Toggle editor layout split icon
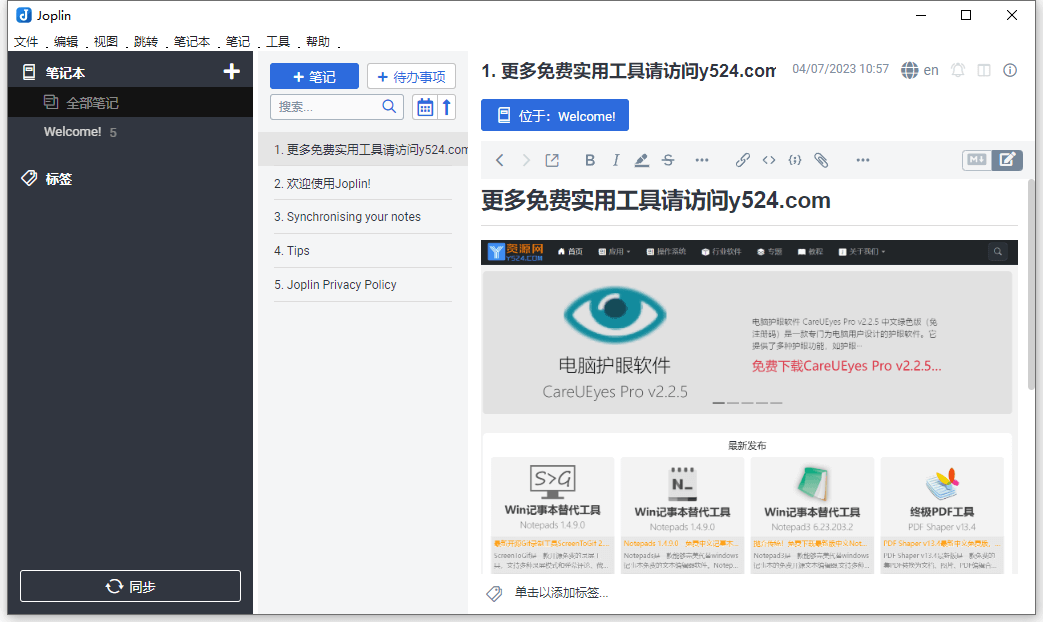 click(x=984, y=70)
